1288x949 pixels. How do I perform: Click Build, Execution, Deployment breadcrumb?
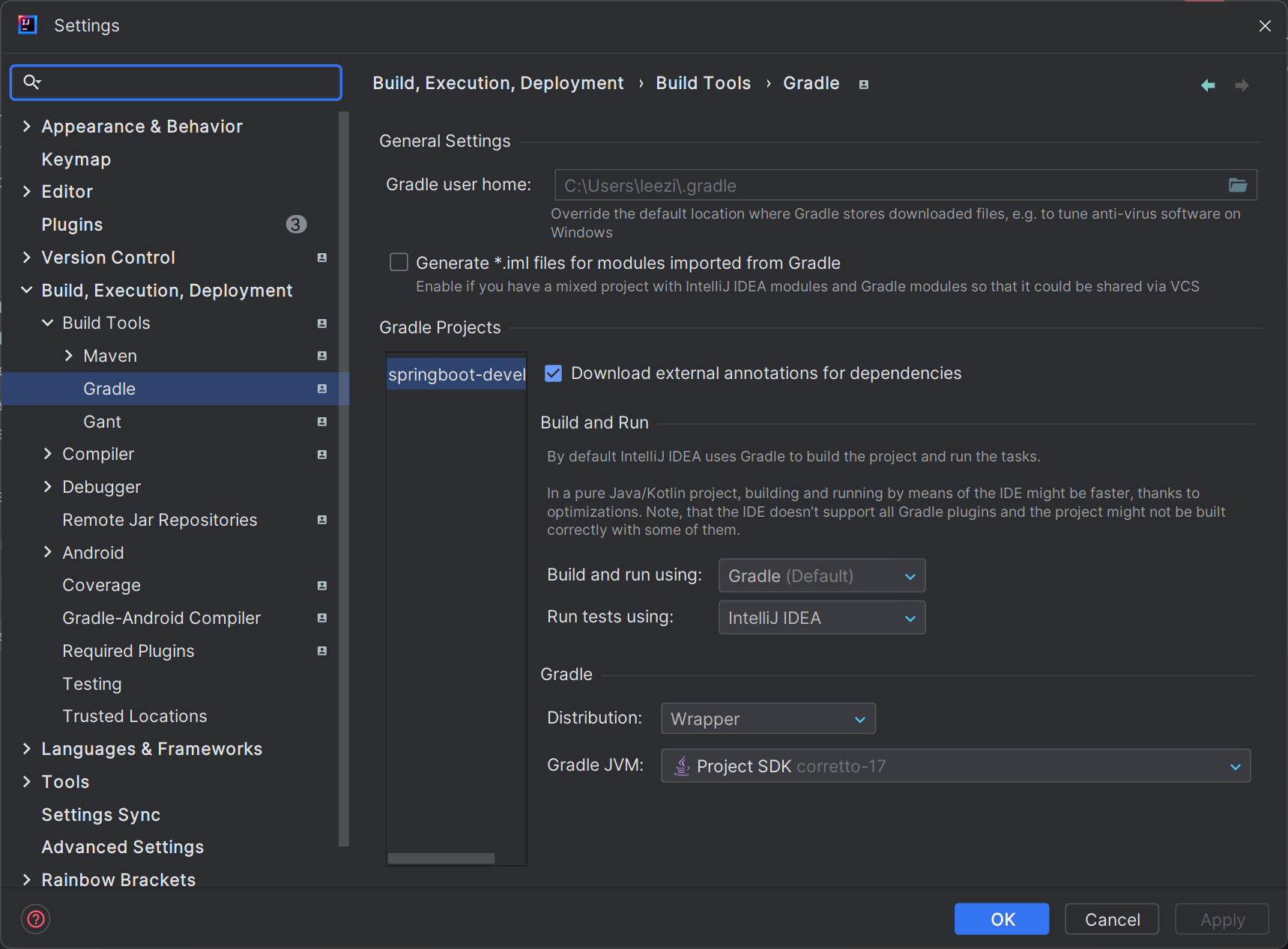(498, 83)
